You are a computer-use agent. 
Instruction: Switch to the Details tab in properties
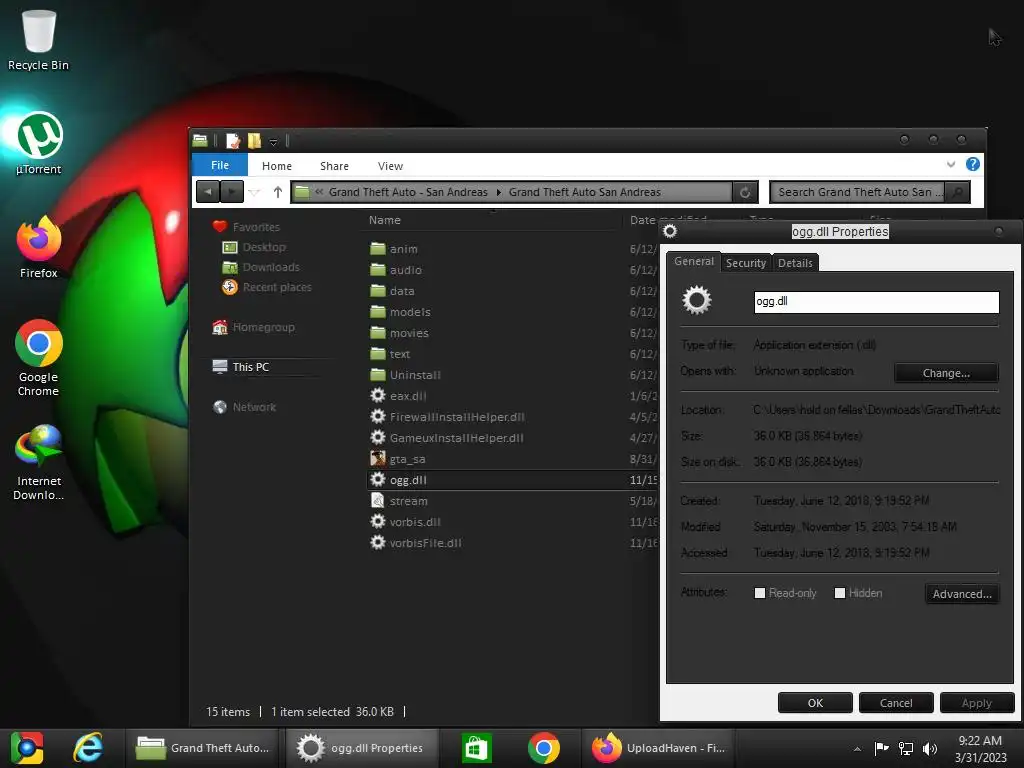(795, 263)
